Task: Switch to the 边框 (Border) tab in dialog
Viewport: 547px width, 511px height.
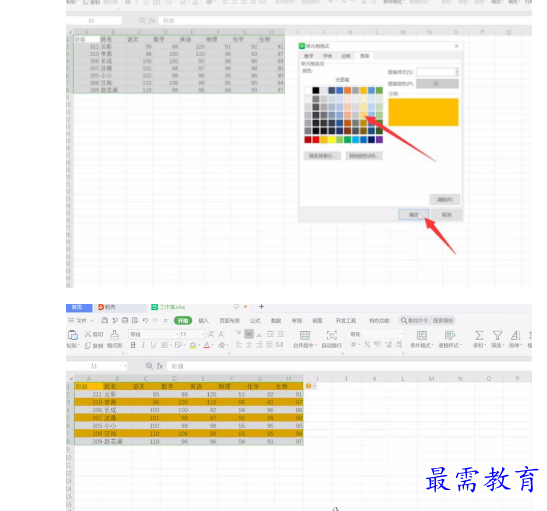Action: point(346,56)
